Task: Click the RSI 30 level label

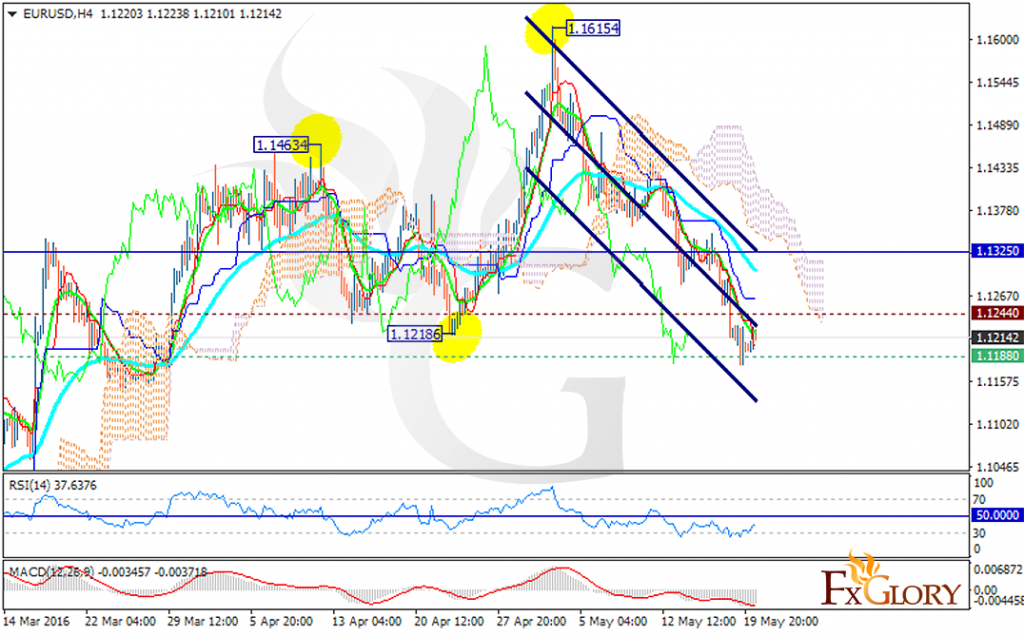Action: (979, 533)
